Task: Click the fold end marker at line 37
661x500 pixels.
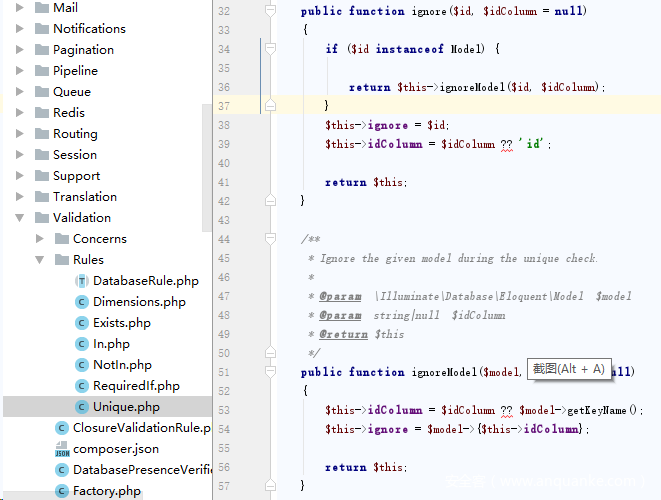Action: coord(270,105)
